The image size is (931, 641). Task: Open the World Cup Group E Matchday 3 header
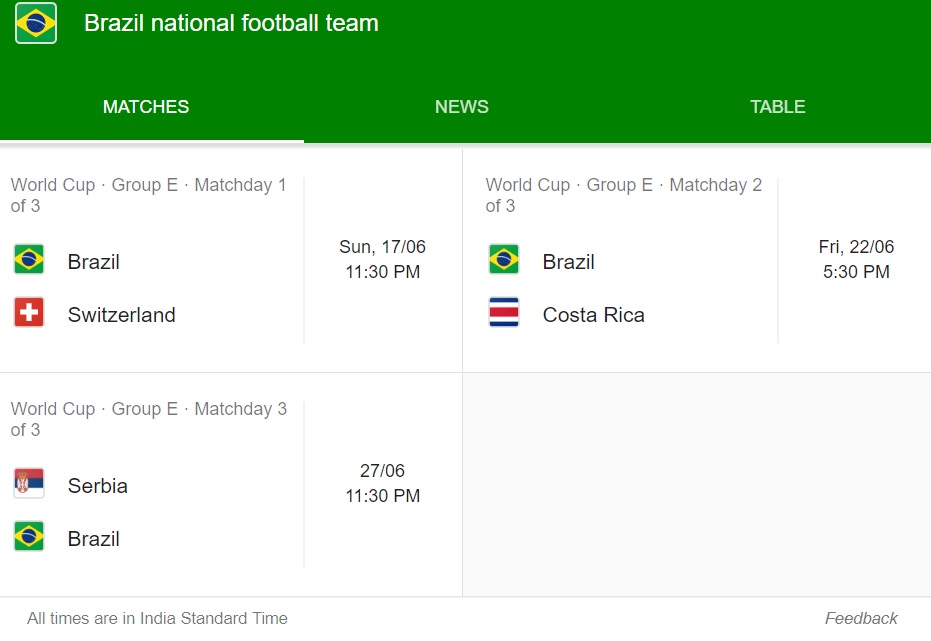click(x=148, y=419)
